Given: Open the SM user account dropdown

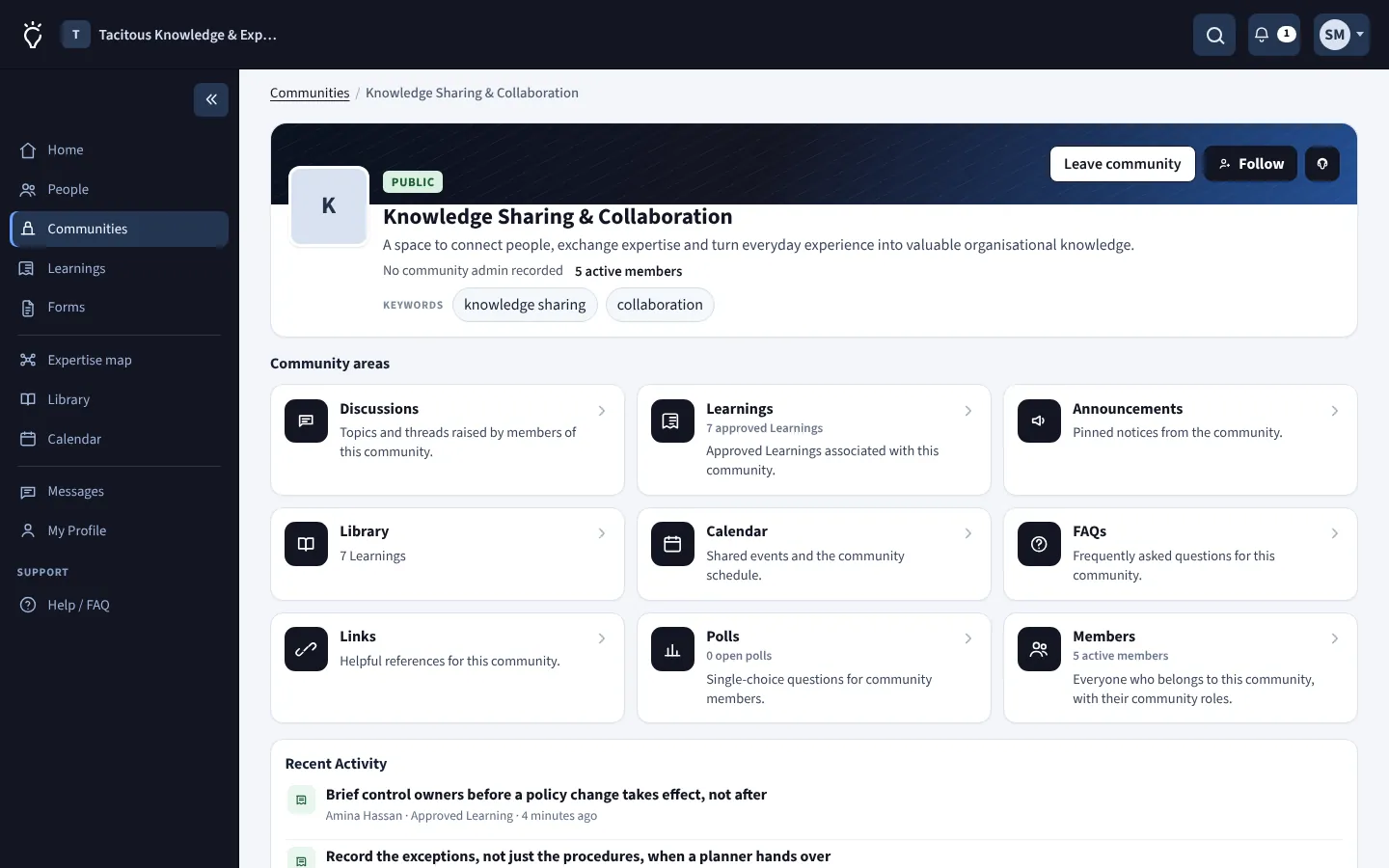Looking at the screenshot, I should click(x=1341, y=35).
